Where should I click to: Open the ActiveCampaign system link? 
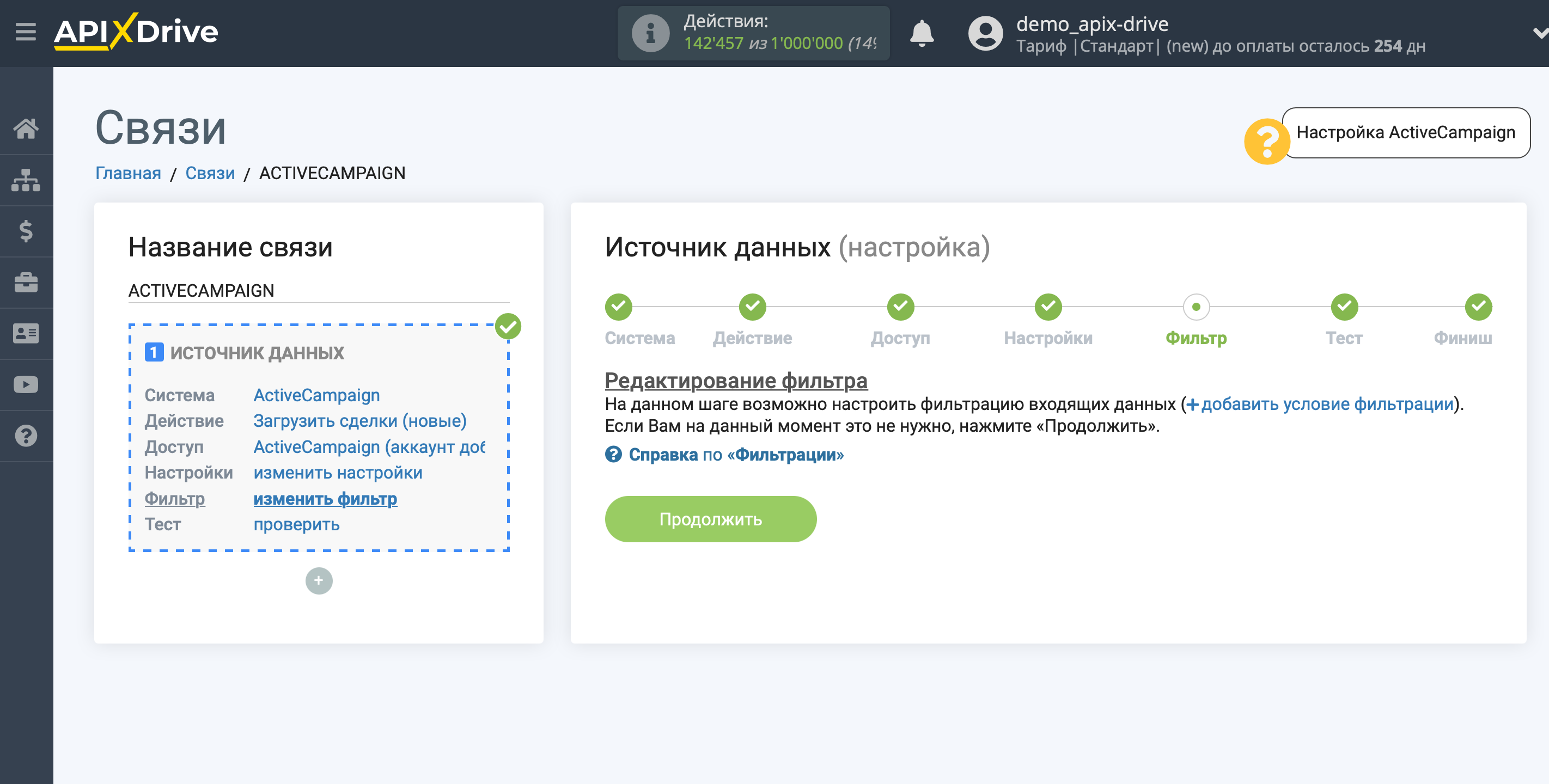(316, 395)
